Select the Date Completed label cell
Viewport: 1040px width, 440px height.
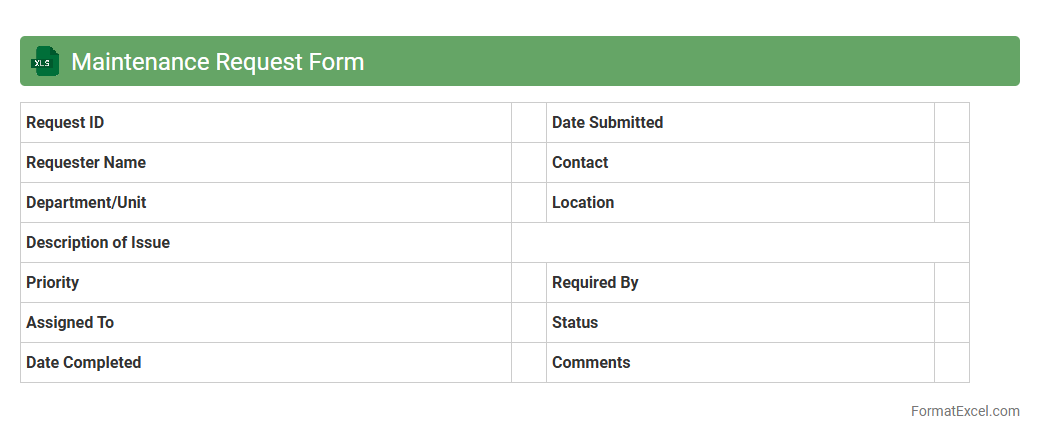pyautogui.click(x=265, y=363)
